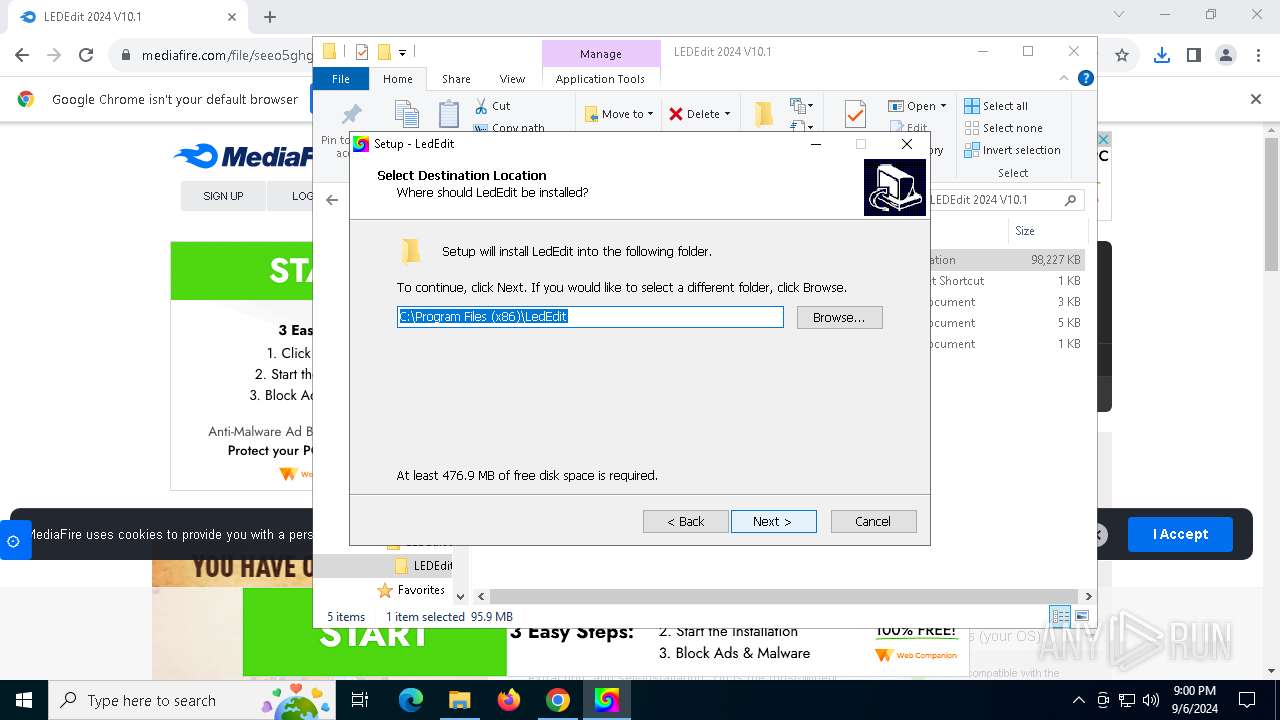Open a new Chrome tab
The image size is (1280, 720).
coord(270,17)
